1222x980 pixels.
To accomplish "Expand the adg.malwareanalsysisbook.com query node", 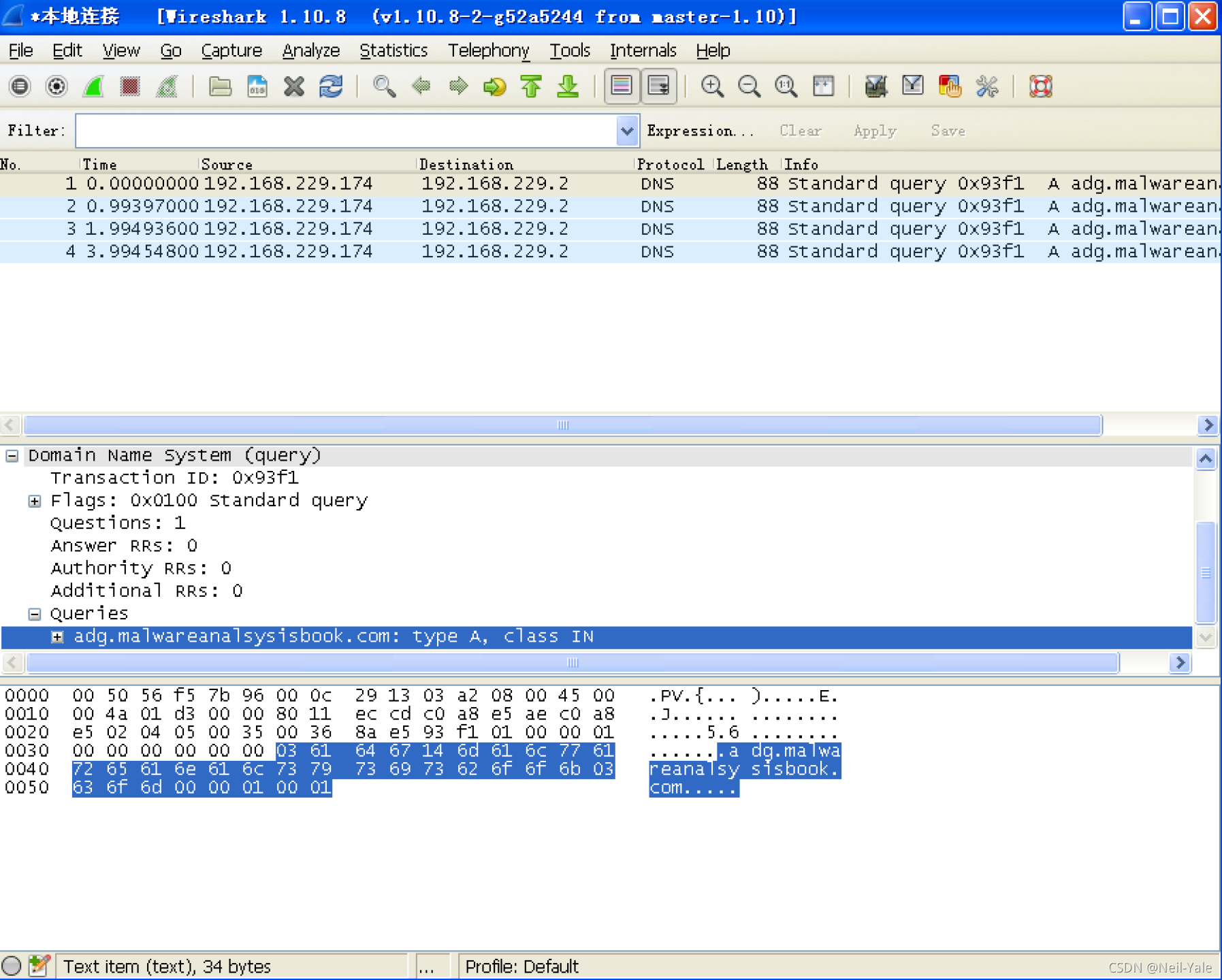I will (57, 637).
